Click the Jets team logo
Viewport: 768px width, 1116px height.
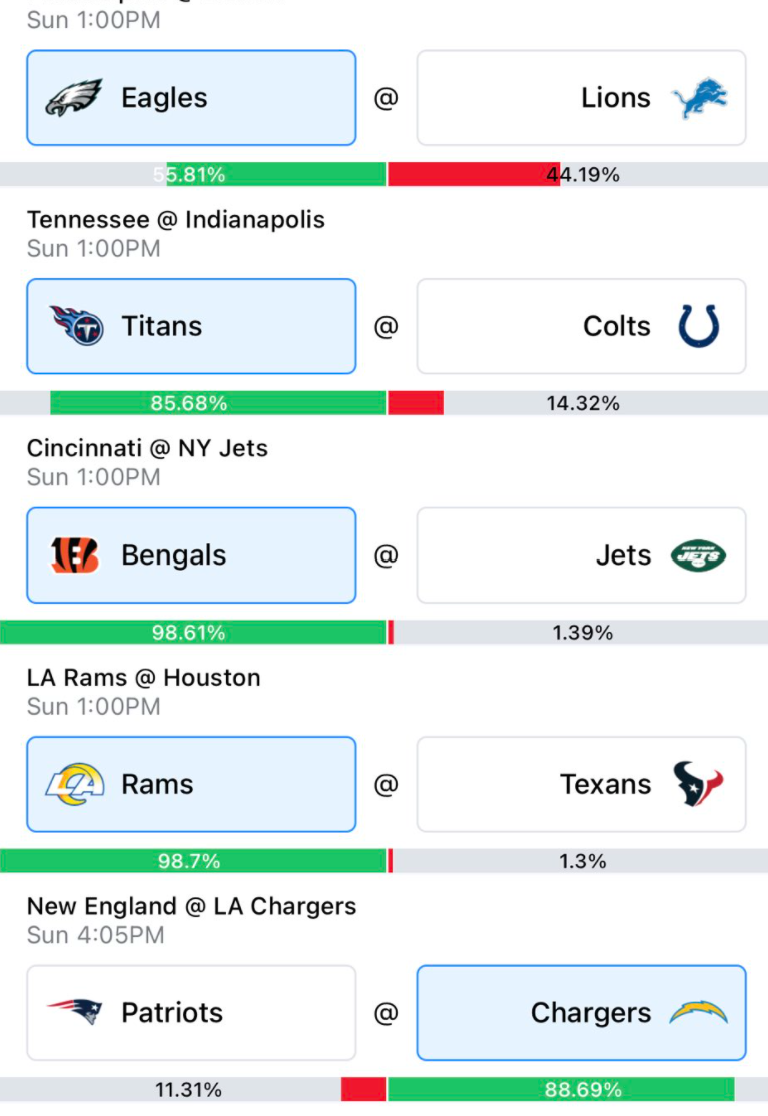pyautogui.click(x=698, y=555)
